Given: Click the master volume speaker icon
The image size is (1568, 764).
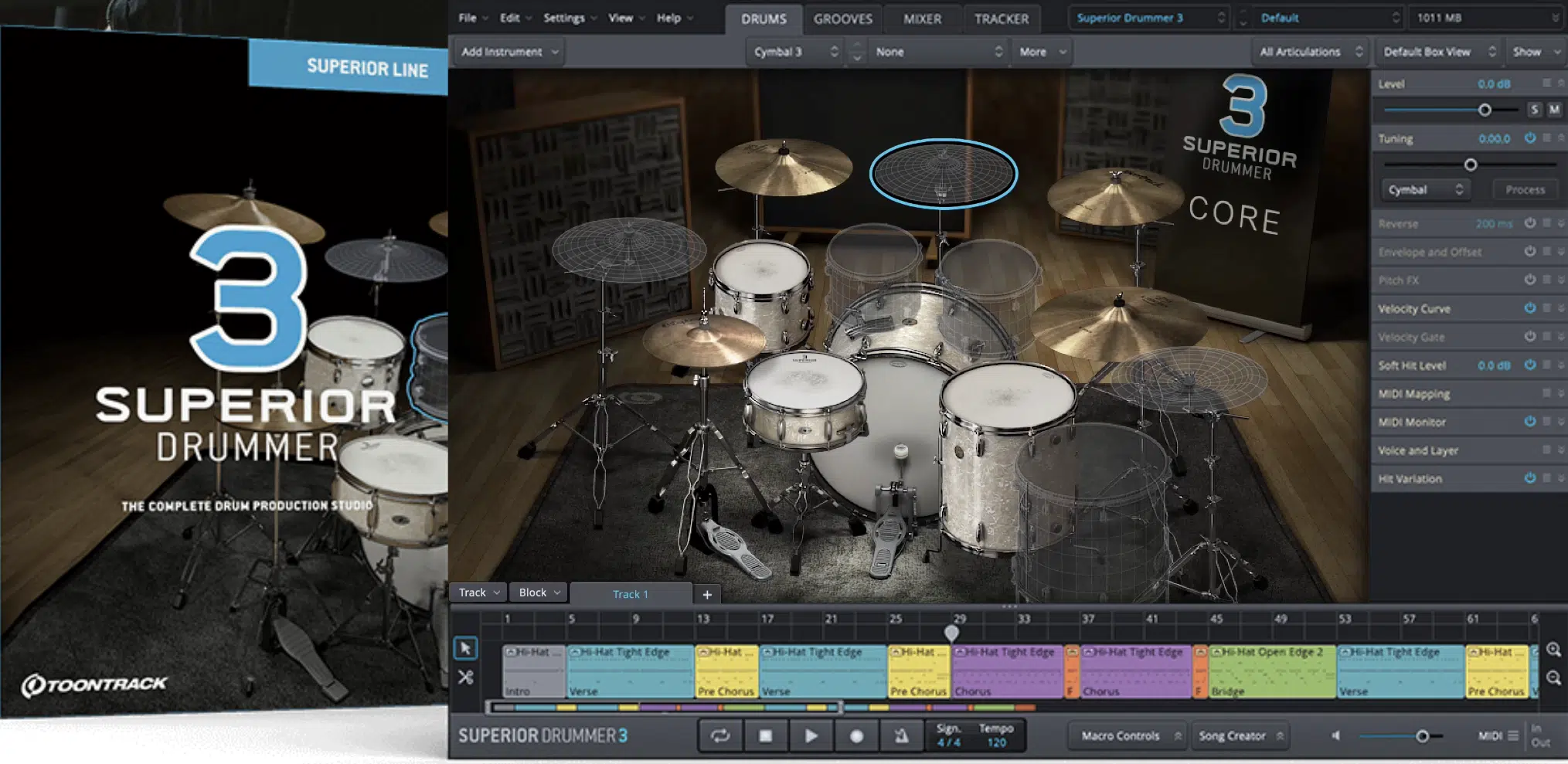Looking at the screenshot, I should pyautogui.click(x=1335, y=735).
